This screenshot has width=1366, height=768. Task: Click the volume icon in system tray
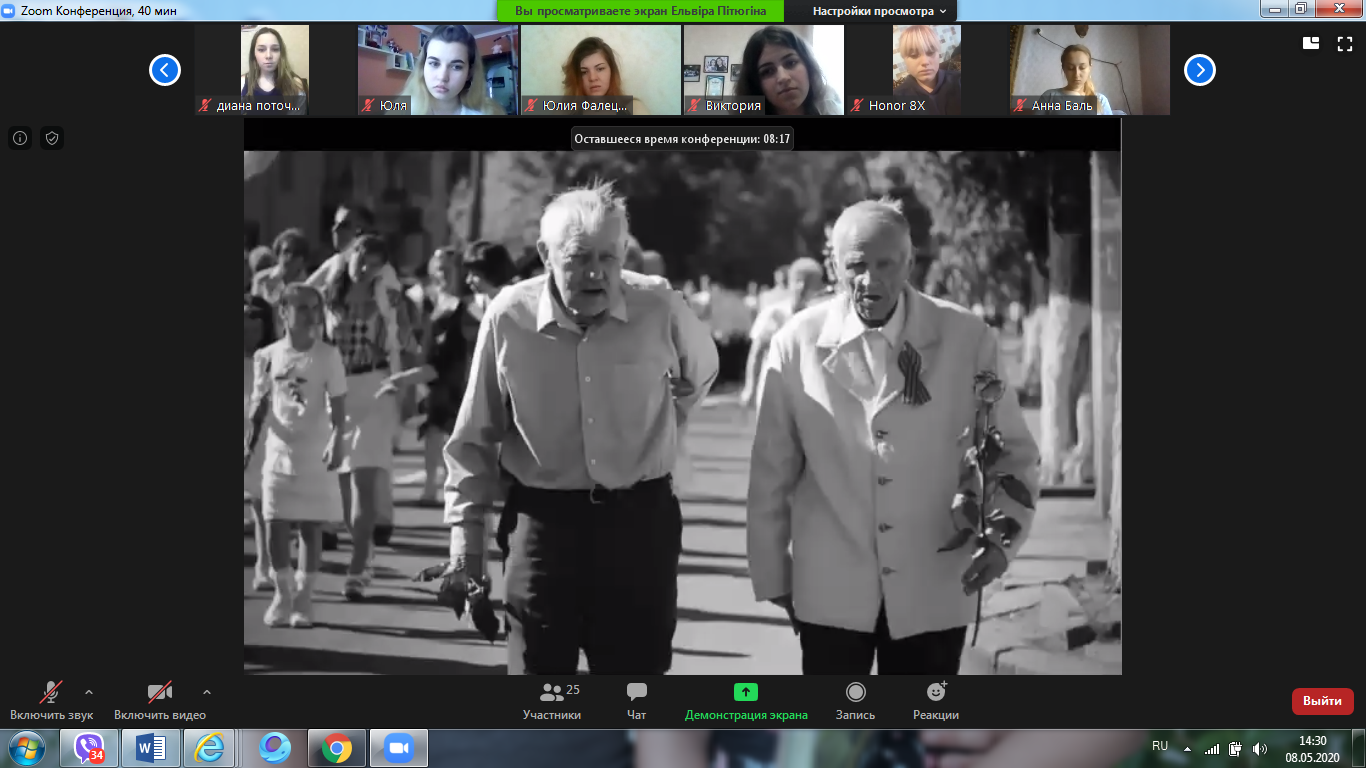tap(1260, 748)
